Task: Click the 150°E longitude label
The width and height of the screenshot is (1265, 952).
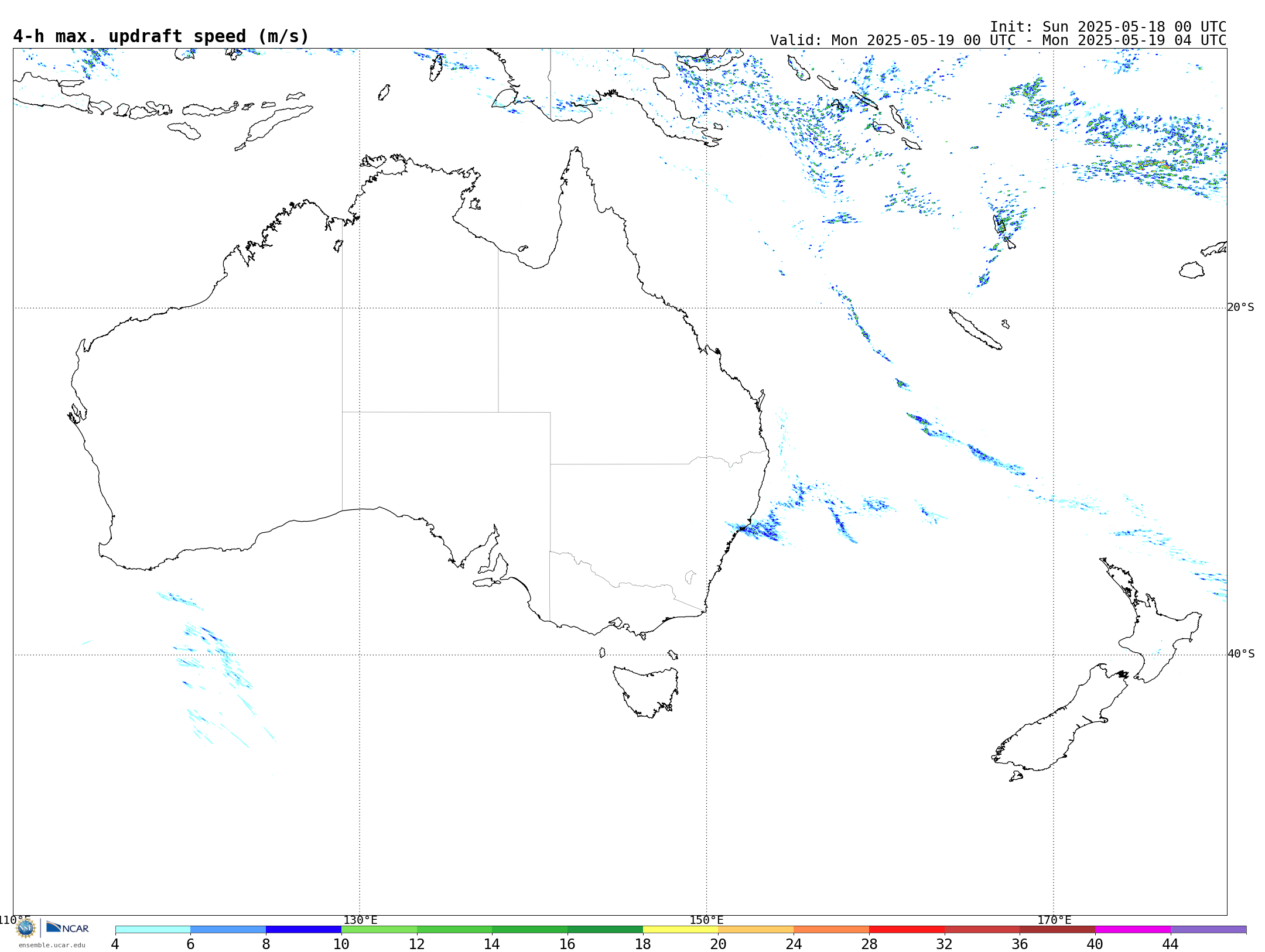Action: tap(706, 920)
